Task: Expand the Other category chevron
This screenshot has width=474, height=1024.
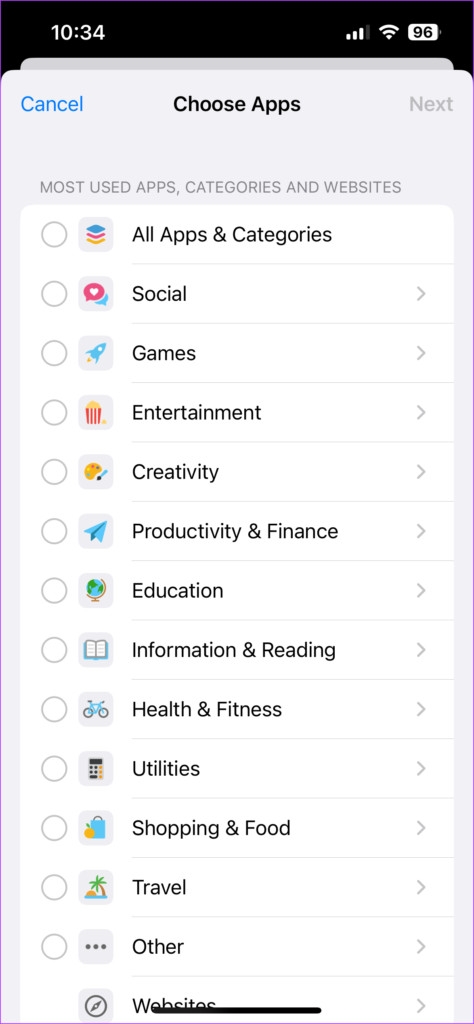Action: [x=421, y=947]
